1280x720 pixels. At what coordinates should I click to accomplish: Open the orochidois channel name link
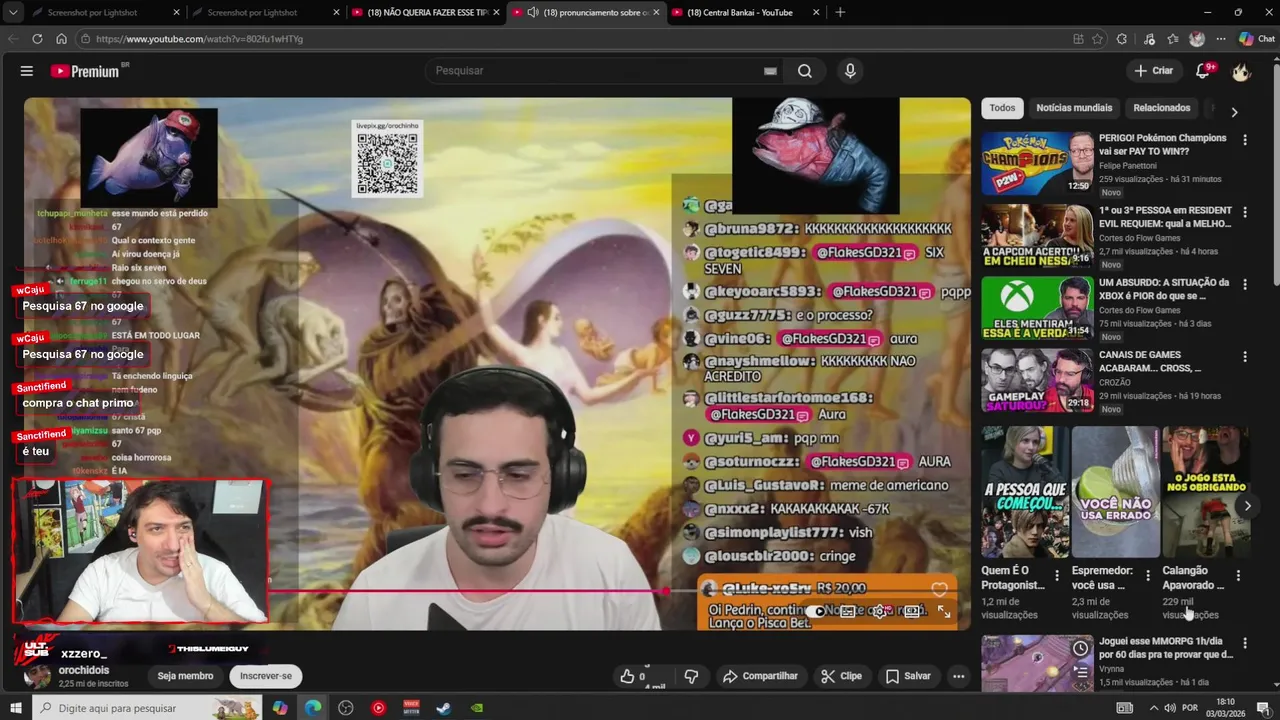pyautogui.click(x=84, y=670)
